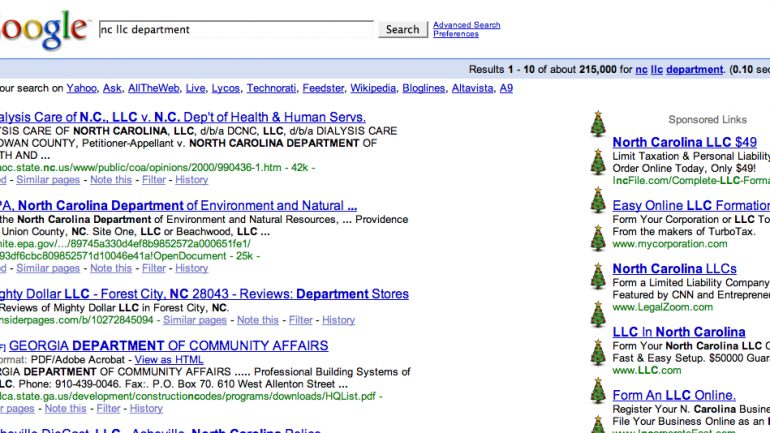Try the search on Yahoo
The width and height of the screenshot is (770, 433).
coord(82,88)
